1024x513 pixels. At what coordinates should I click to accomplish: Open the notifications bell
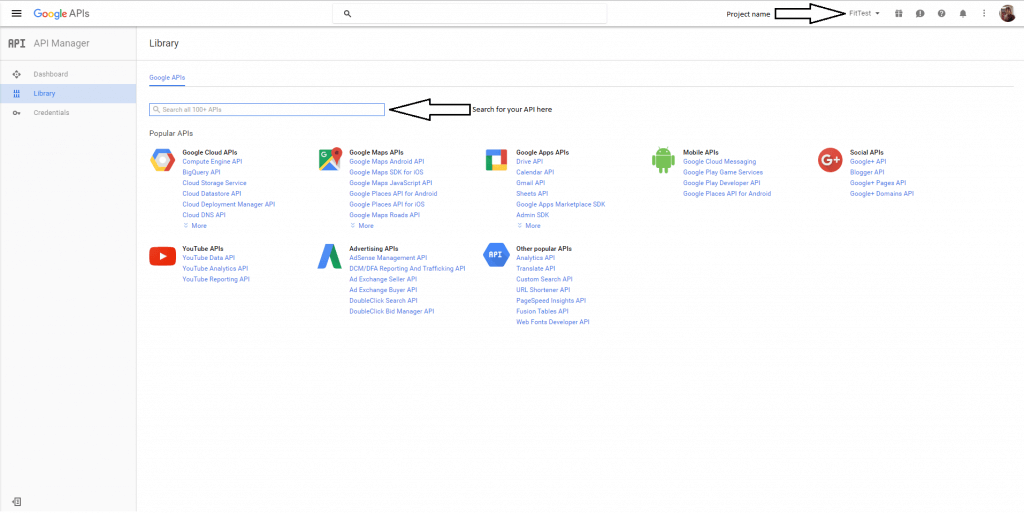pyautogui.click(x=963, y=13)
